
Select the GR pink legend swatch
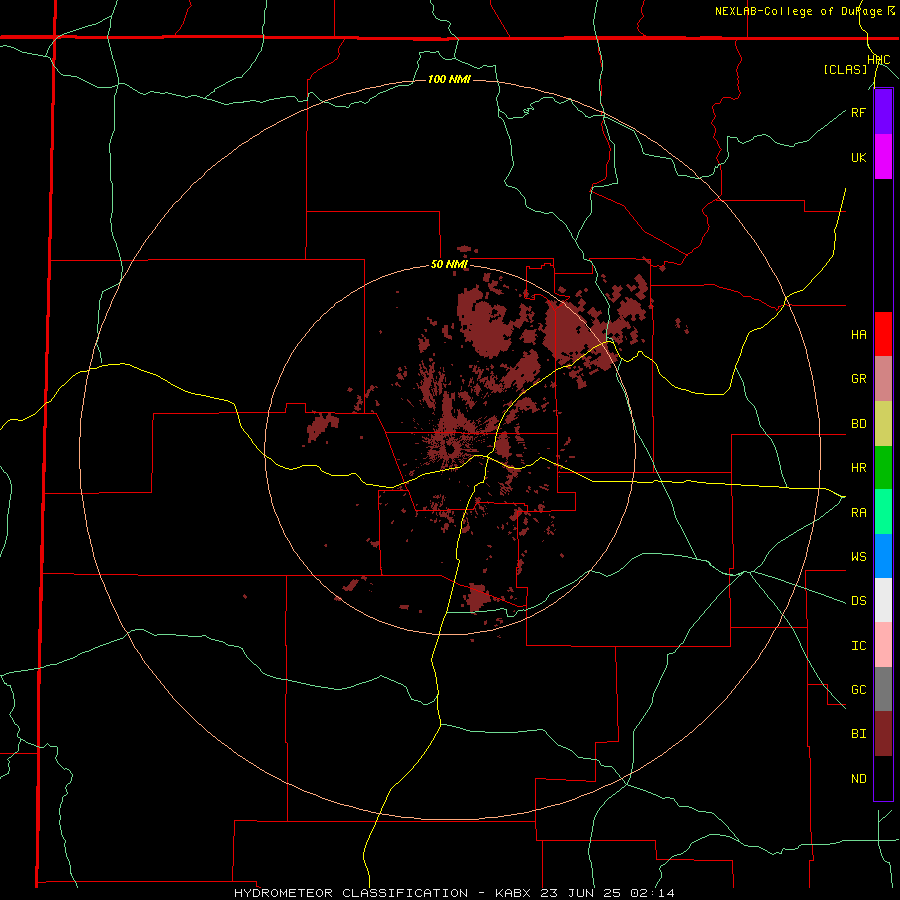pyautogui.click(x=883, y=379)
